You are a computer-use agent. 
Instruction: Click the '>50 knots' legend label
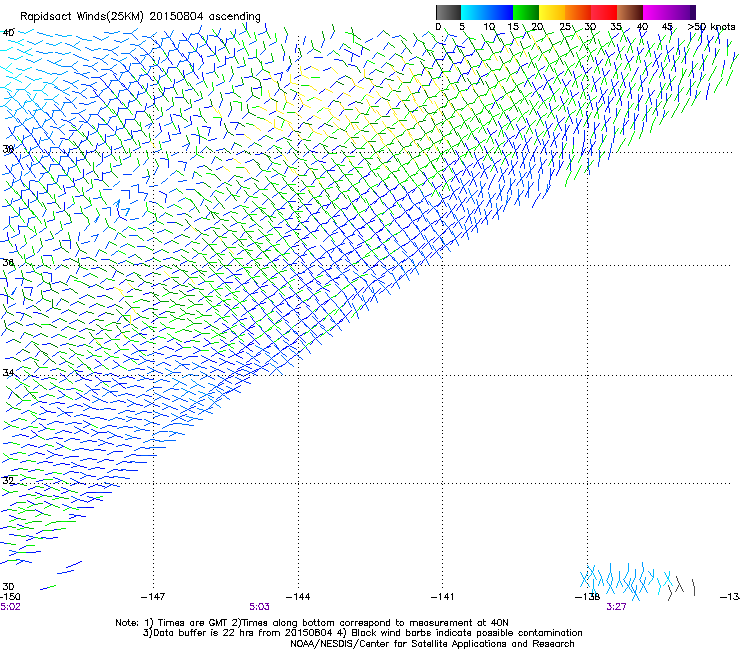coord(711,27)
